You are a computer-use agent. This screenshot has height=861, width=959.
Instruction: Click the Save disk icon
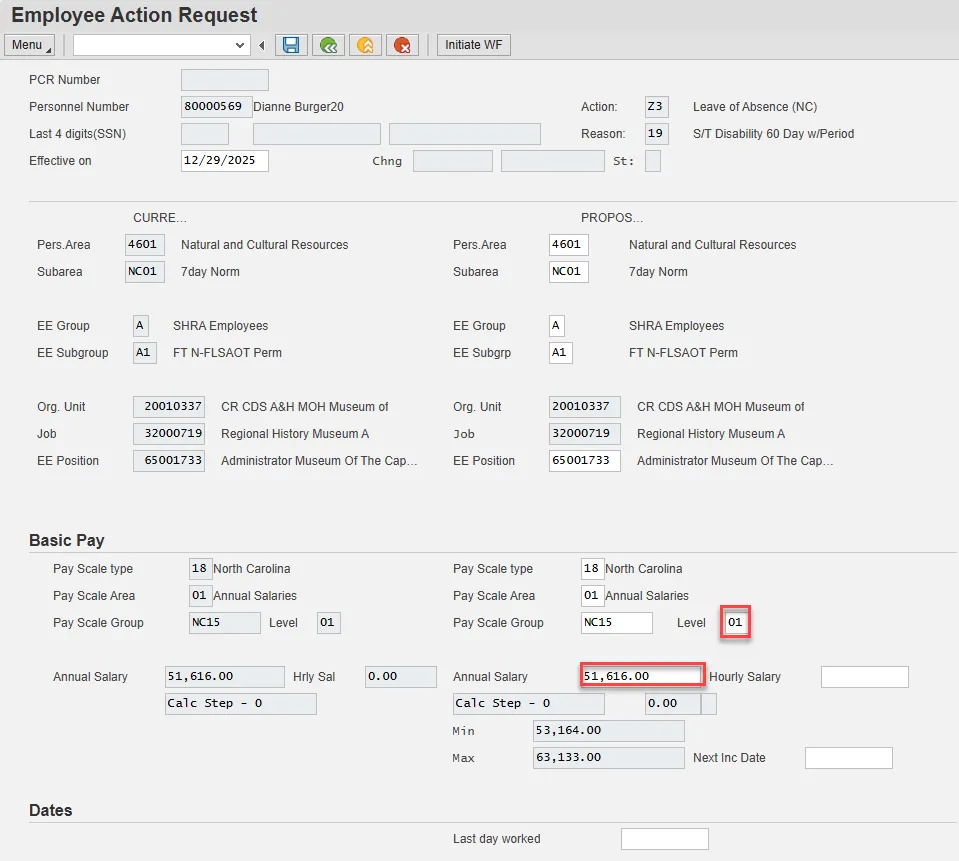click(x=291, y=45)
